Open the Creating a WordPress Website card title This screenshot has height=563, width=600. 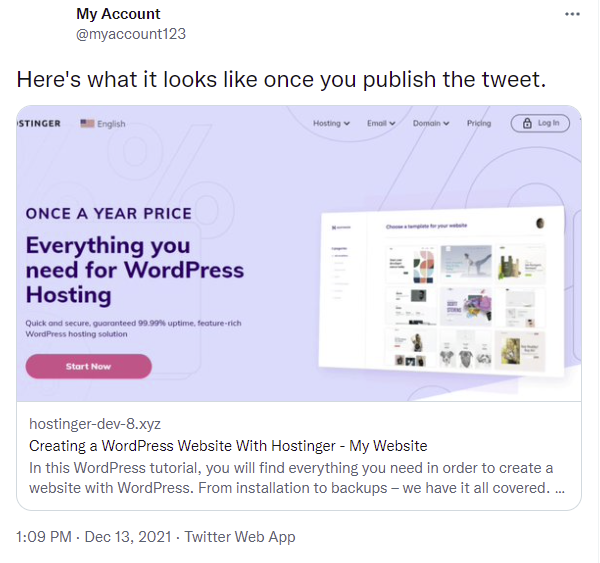(228, 445)
